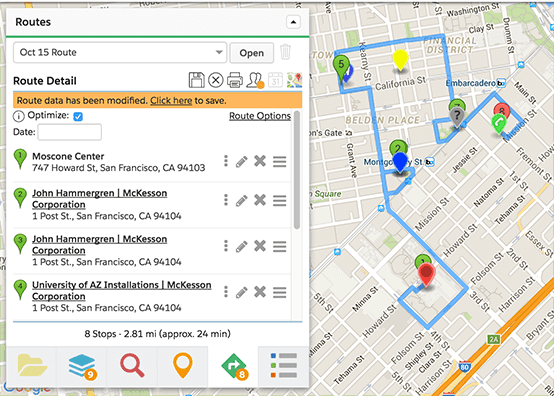Open more options for Moscone Center stop
Viewport: 554px width, 396px height.
[226, 161]
